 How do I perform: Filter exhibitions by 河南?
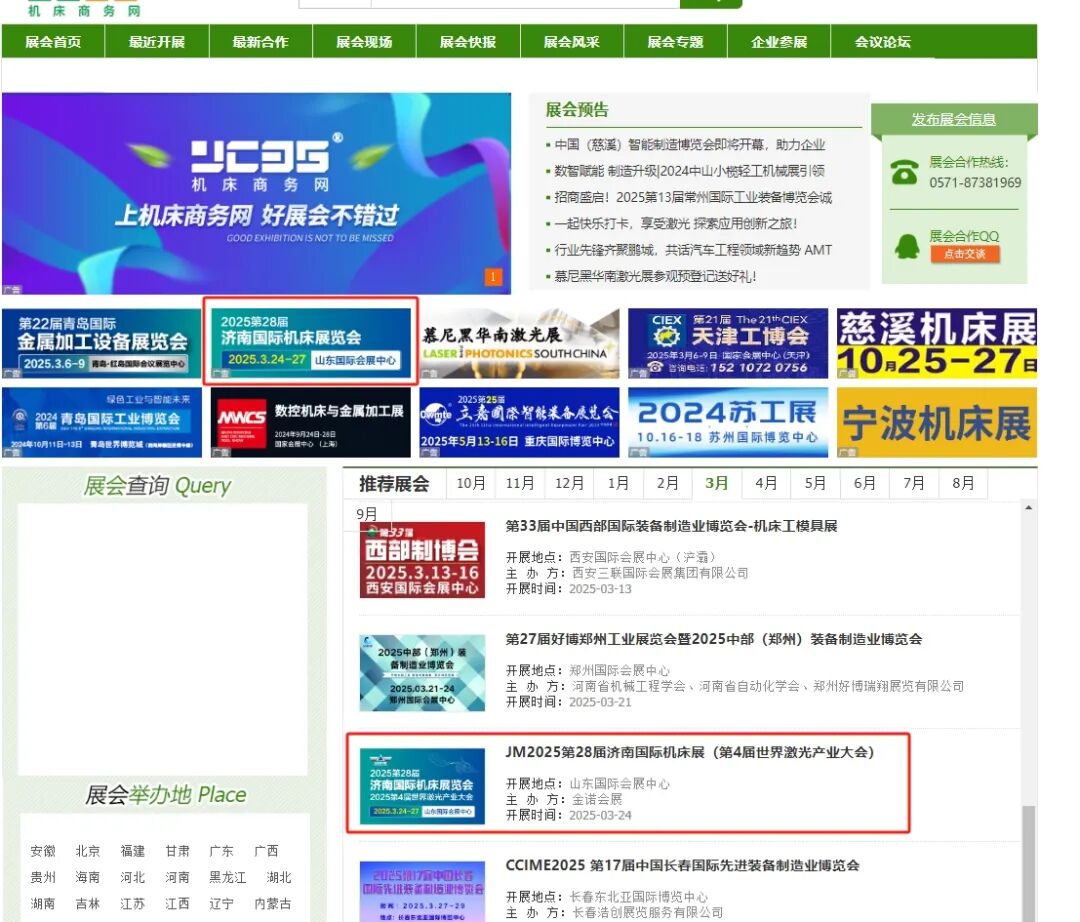coord(177,877)
